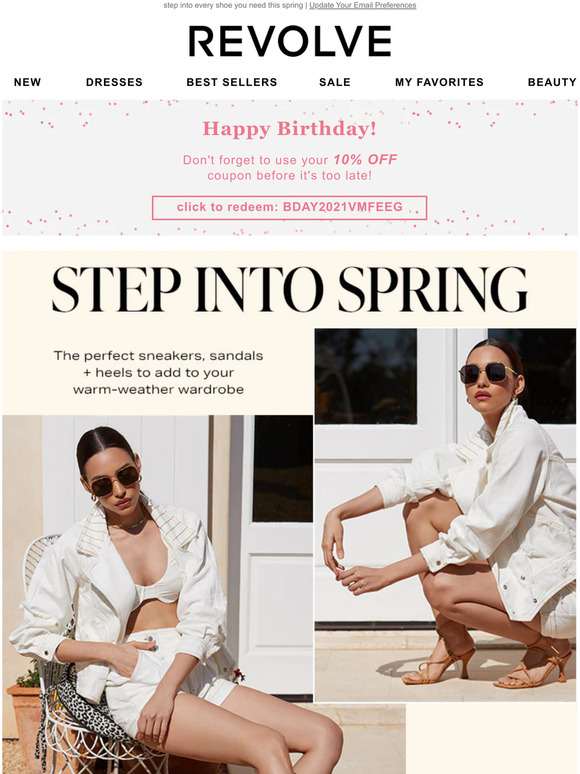
Task: Open the BEAUTY category
Action: (x=552, y=82)
